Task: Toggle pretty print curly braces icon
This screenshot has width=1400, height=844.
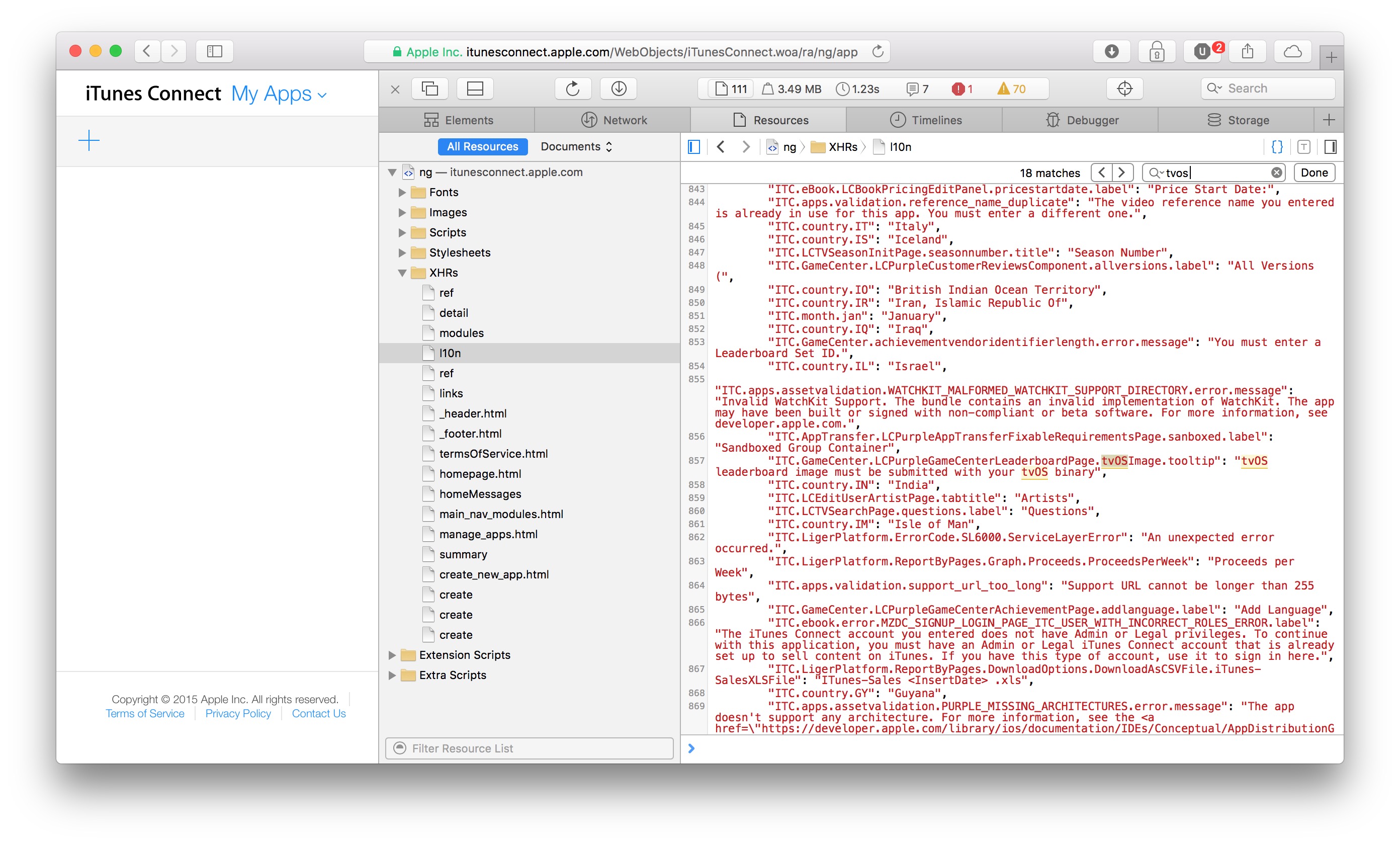Action: click(1277, 147)
